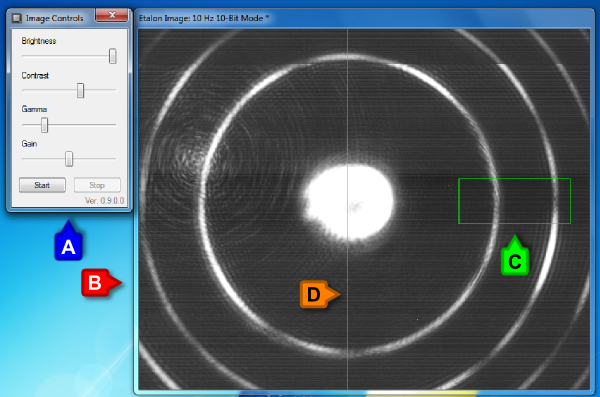Screen dimensions: 600x397
Task: Click the orange D callout marker
Action: [x=320, y=294]
